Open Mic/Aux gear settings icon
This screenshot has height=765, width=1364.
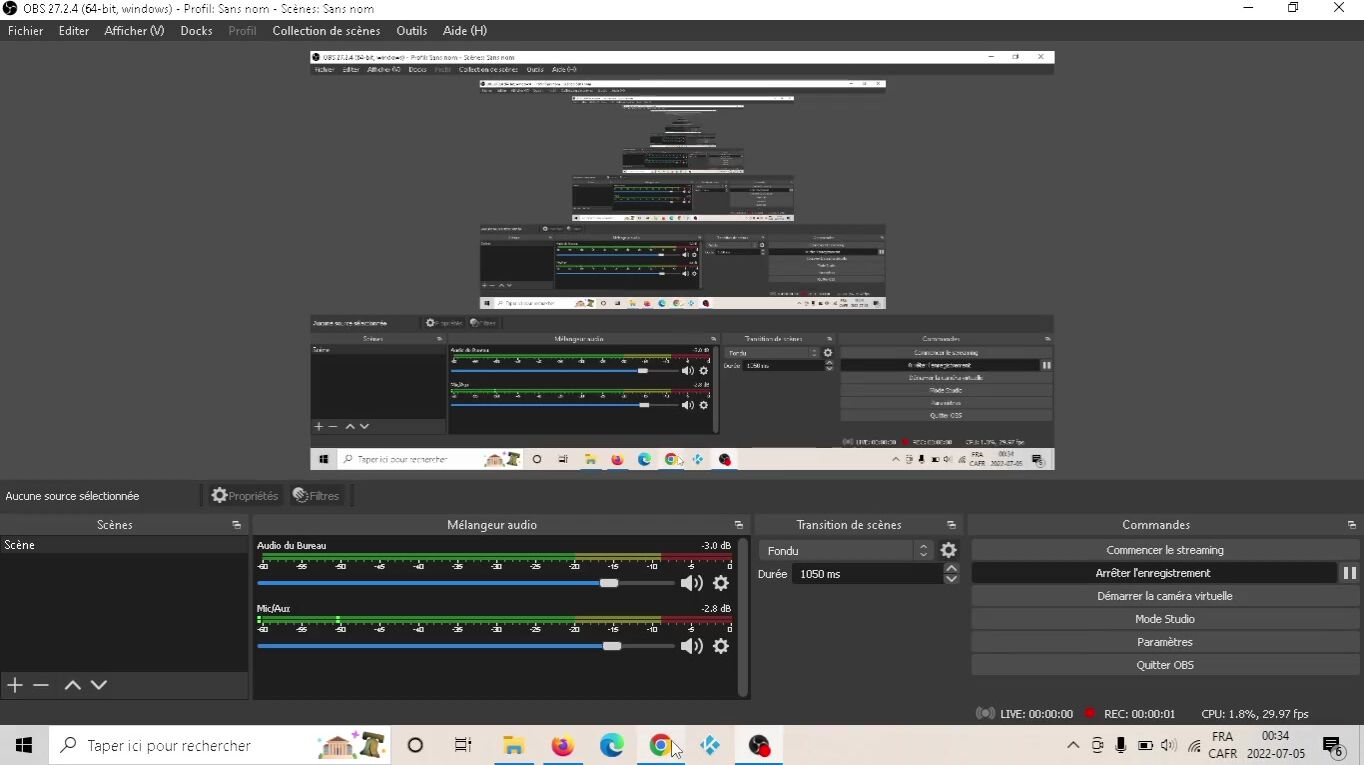721,646
